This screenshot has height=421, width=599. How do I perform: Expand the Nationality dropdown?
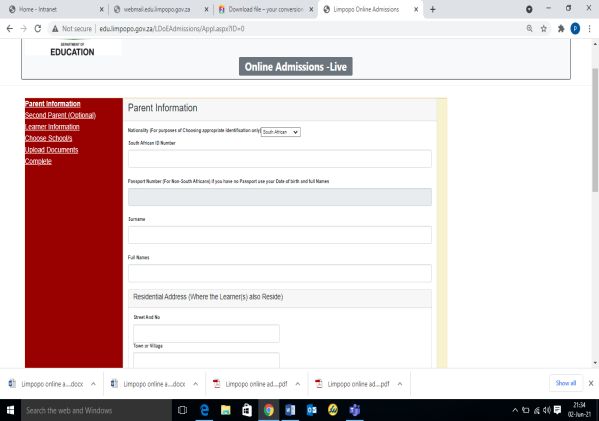click(280, 132)
